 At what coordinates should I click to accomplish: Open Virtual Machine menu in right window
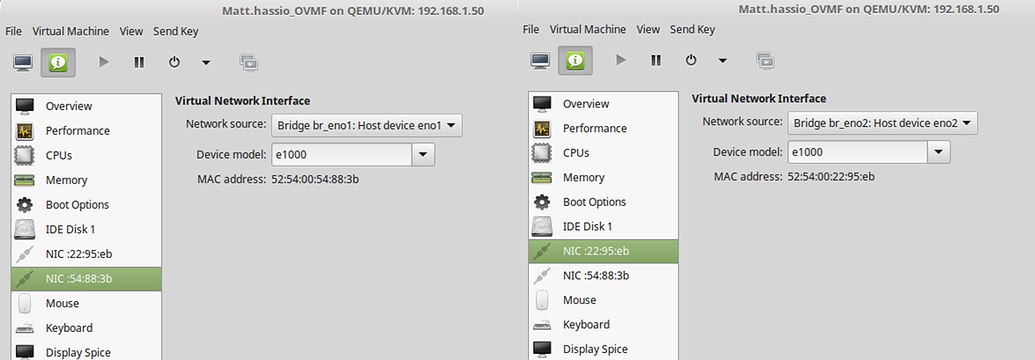[587, 29]
